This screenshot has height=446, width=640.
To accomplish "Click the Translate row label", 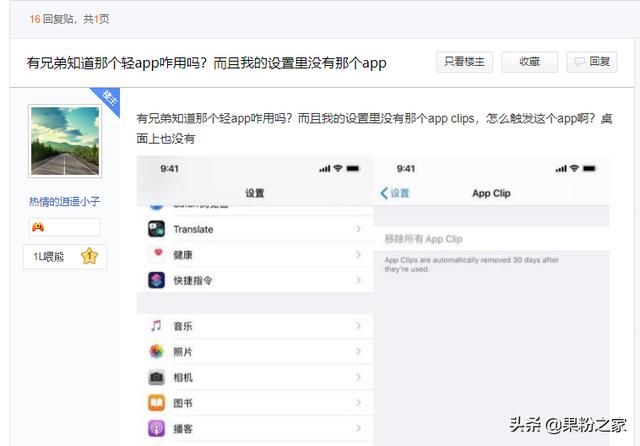I will tap(193, 229).
